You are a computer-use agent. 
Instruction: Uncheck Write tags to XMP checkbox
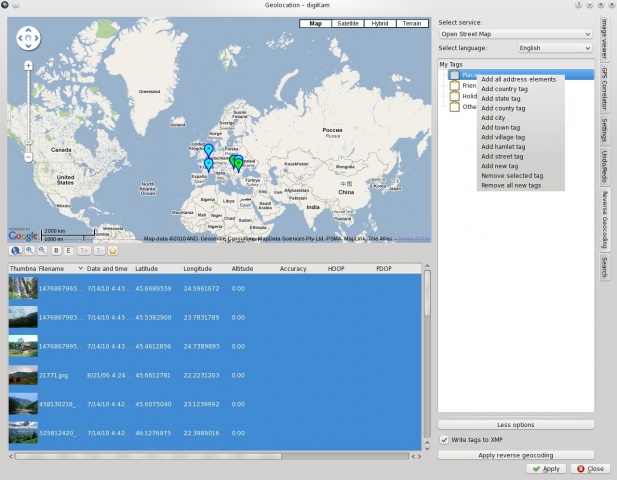[445, 440]
